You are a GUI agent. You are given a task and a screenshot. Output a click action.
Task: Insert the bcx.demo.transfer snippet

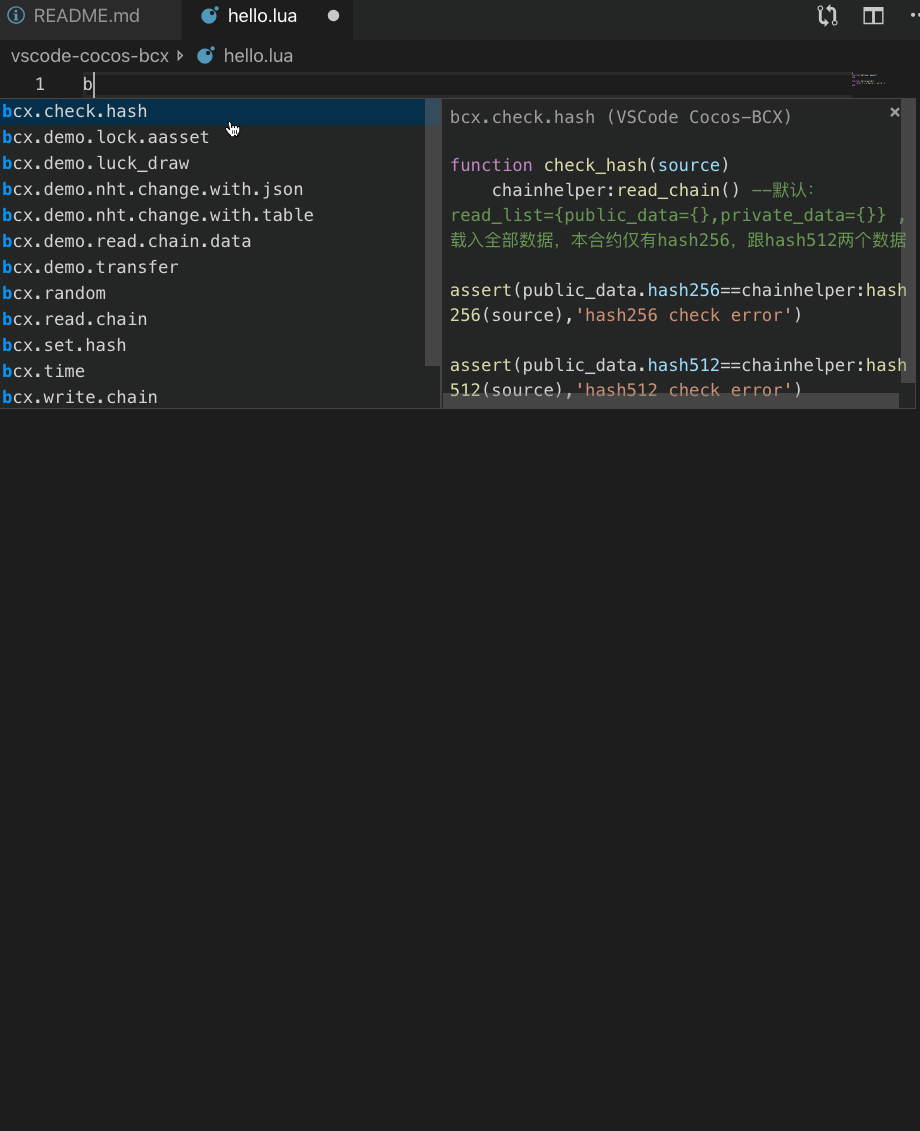click(212, 267)
